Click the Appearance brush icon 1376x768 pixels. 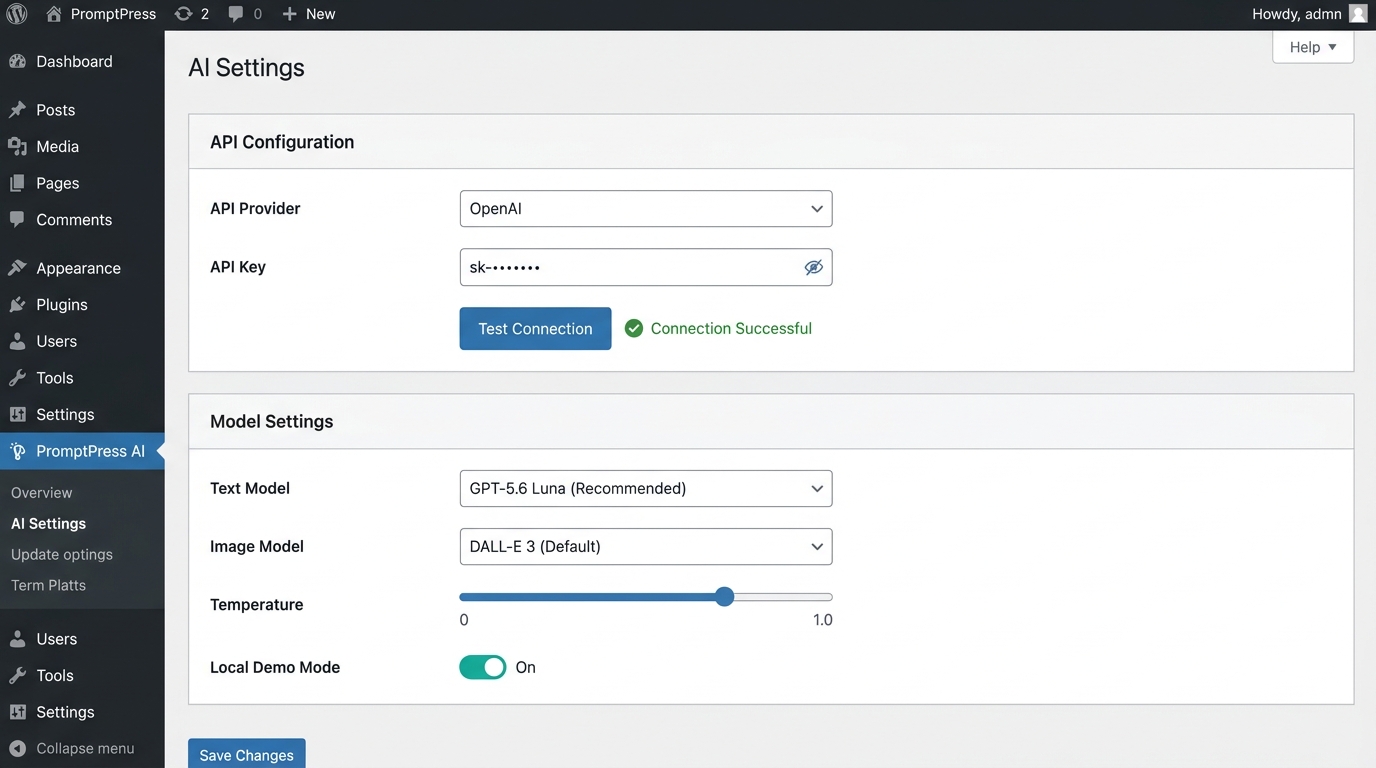click(17, 268)
